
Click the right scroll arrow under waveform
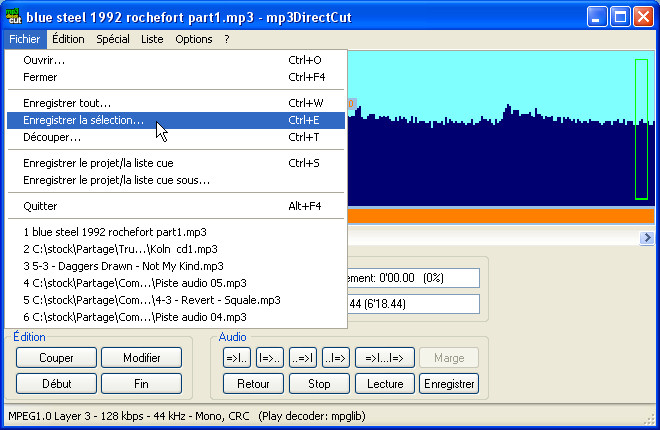click(x=647, y=237)
